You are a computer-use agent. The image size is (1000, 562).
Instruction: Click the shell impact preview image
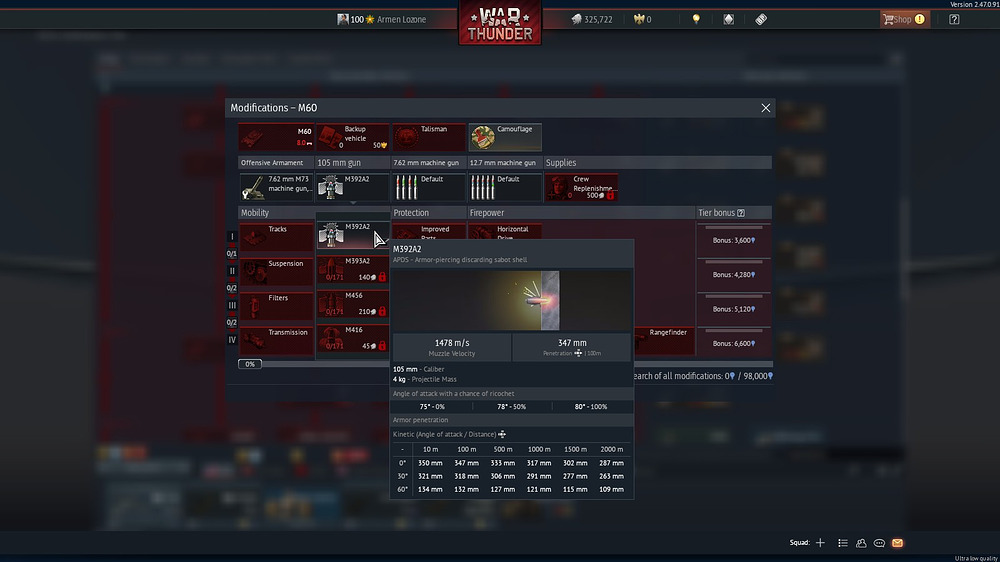(511, 300)
